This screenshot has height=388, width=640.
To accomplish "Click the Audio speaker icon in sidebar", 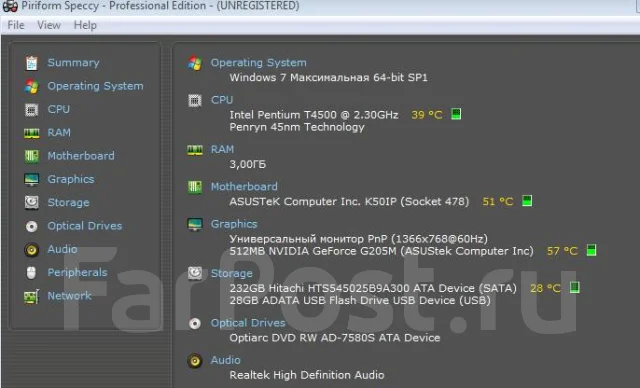I will (x=31, y=249).
